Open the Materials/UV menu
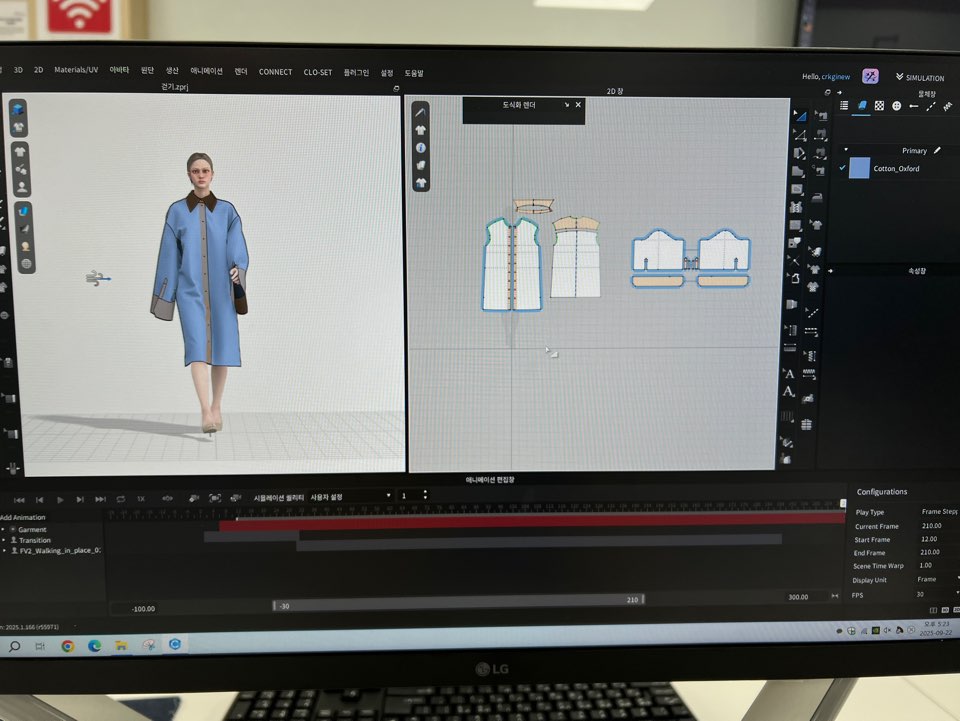960x721 pixels. pyautogui.click(x=76, y=70)
